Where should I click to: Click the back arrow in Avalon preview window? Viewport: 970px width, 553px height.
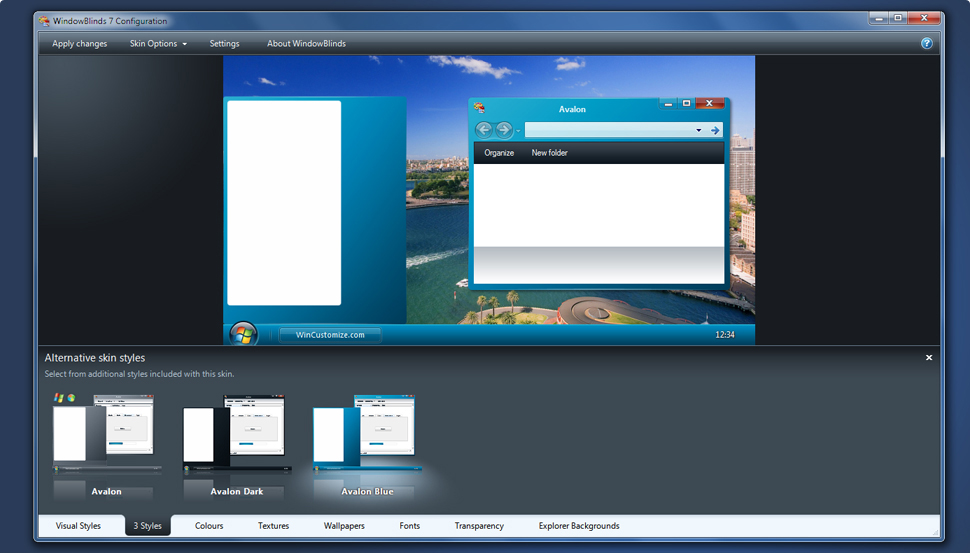pyautogui.click(x=484, y=130)
